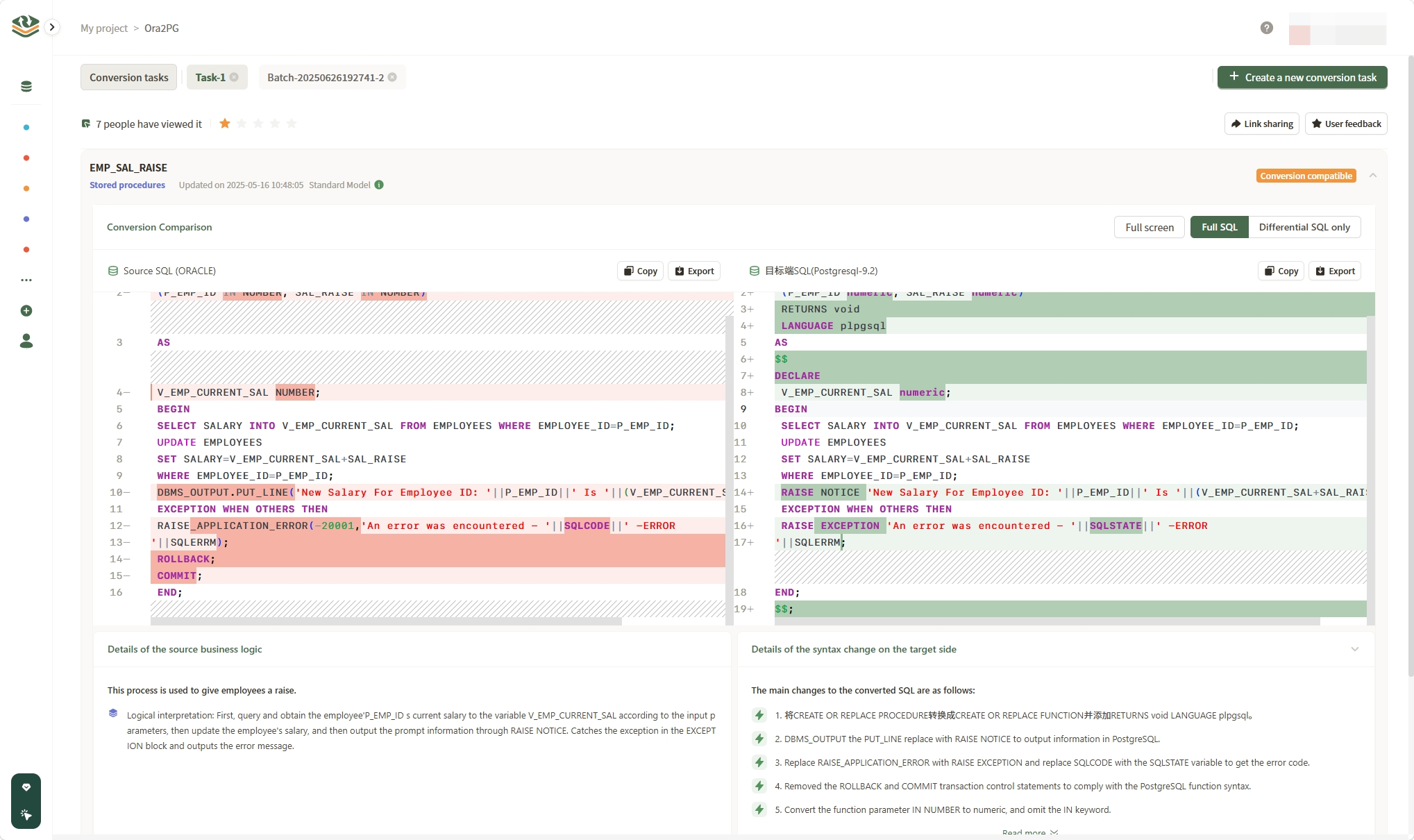Click Link sharing button
This screenshot has height=840, width=1414.
(x=1262, y=124)
